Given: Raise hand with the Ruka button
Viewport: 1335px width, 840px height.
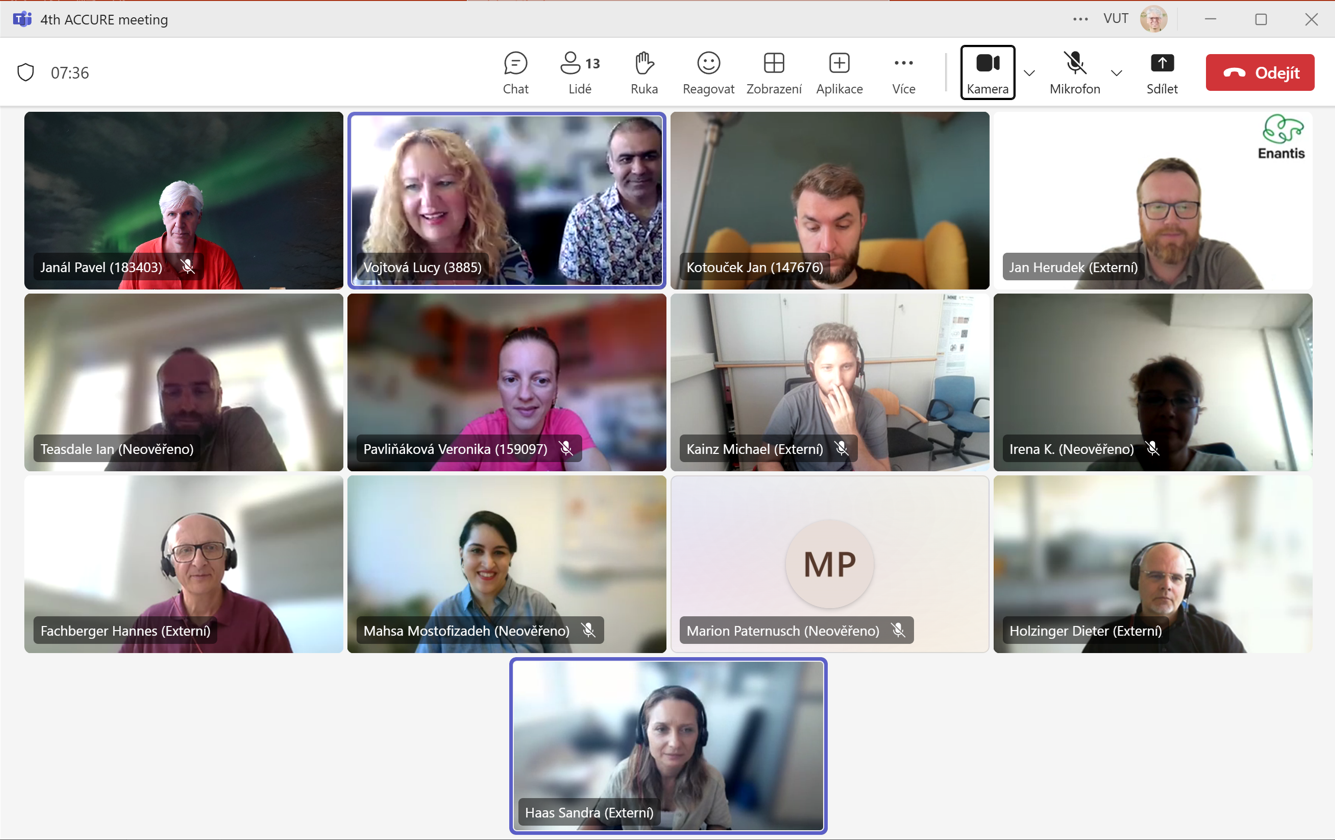Looking at the screenshot, I should point(644,73).
